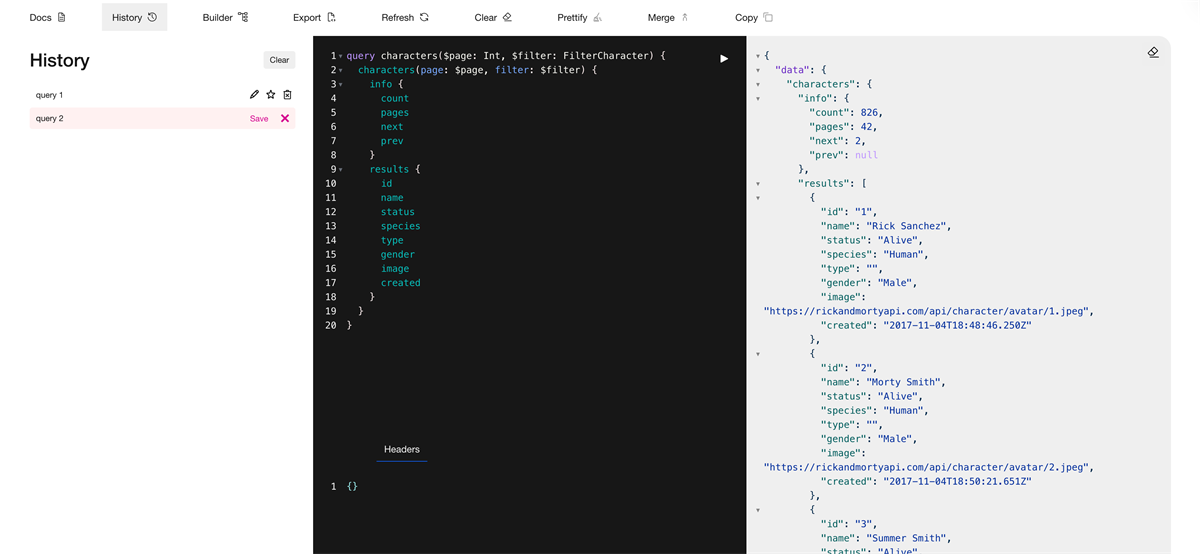
Task: Click the pencil edit icon for query 1
Action: coord(254,95)
